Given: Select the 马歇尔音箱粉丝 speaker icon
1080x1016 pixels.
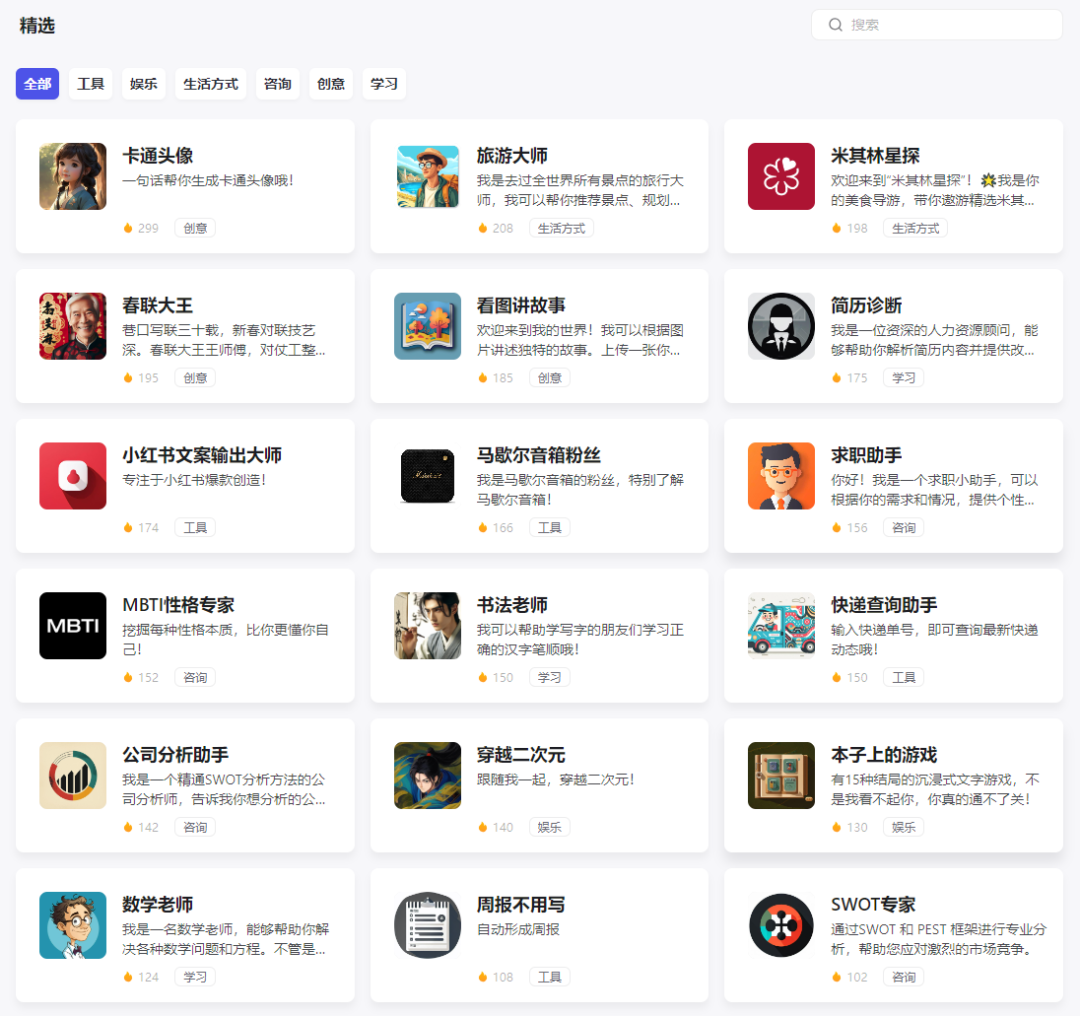Looking at the screenshot, I should (427, 476).
